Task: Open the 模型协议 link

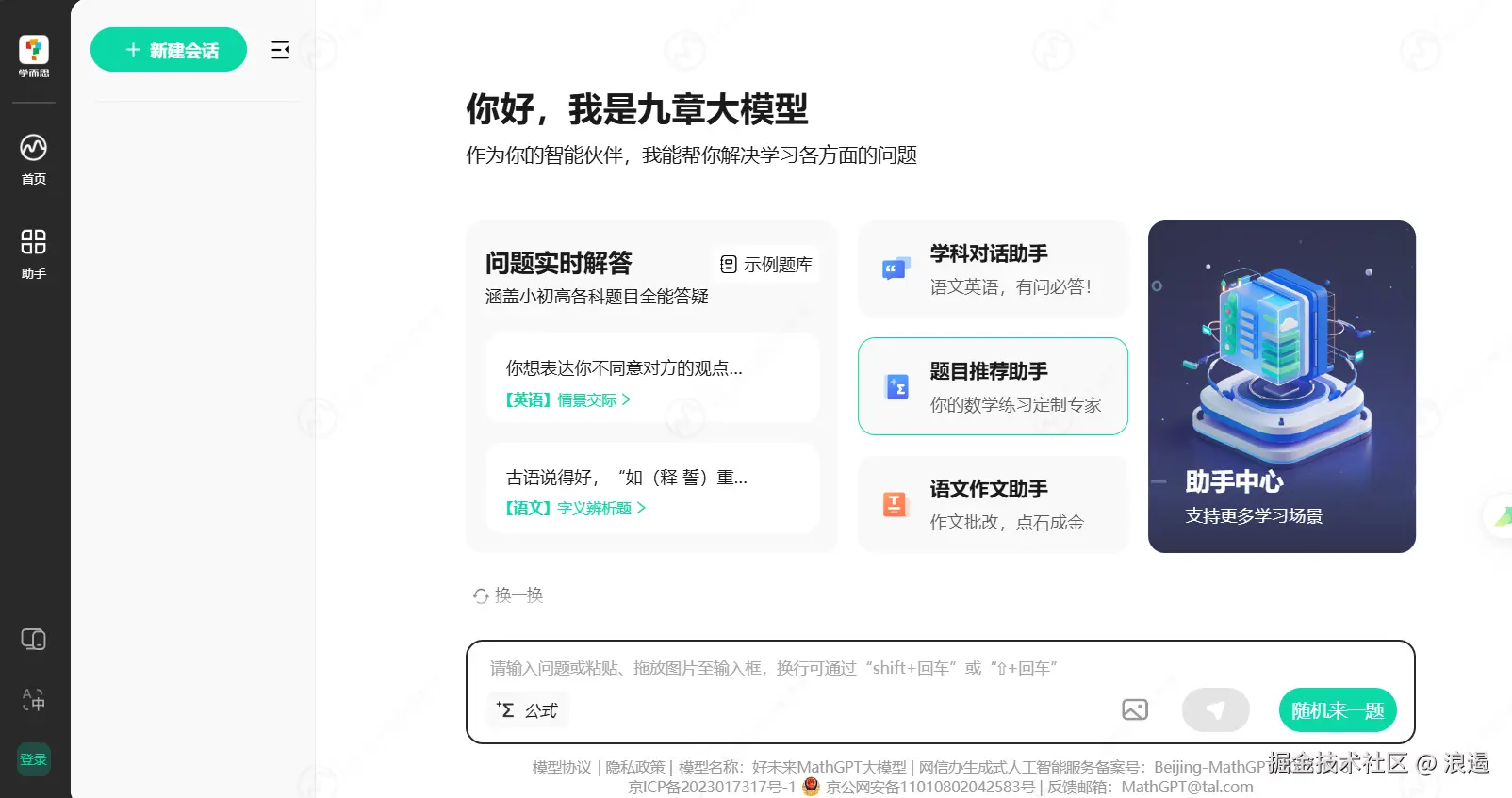Action: click(562, 767)
